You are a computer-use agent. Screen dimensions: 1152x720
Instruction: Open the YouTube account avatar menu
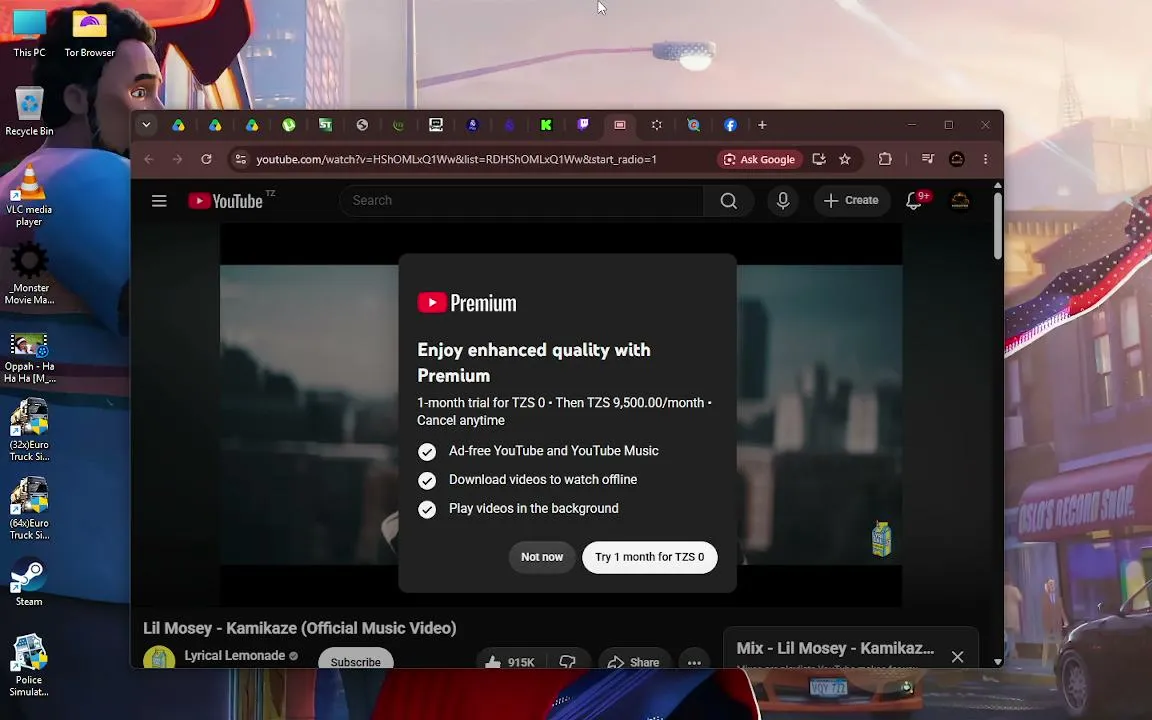click(x=960, y=201)
